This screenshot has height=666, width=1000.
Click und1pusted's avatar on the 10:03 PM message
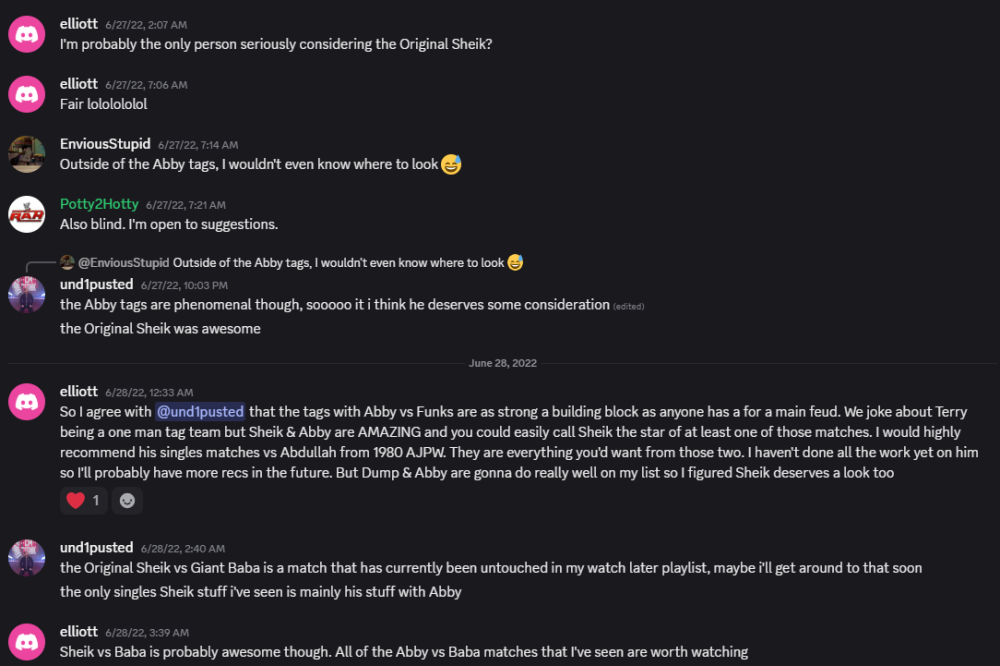pyautogui.click(x=26, y=295)
